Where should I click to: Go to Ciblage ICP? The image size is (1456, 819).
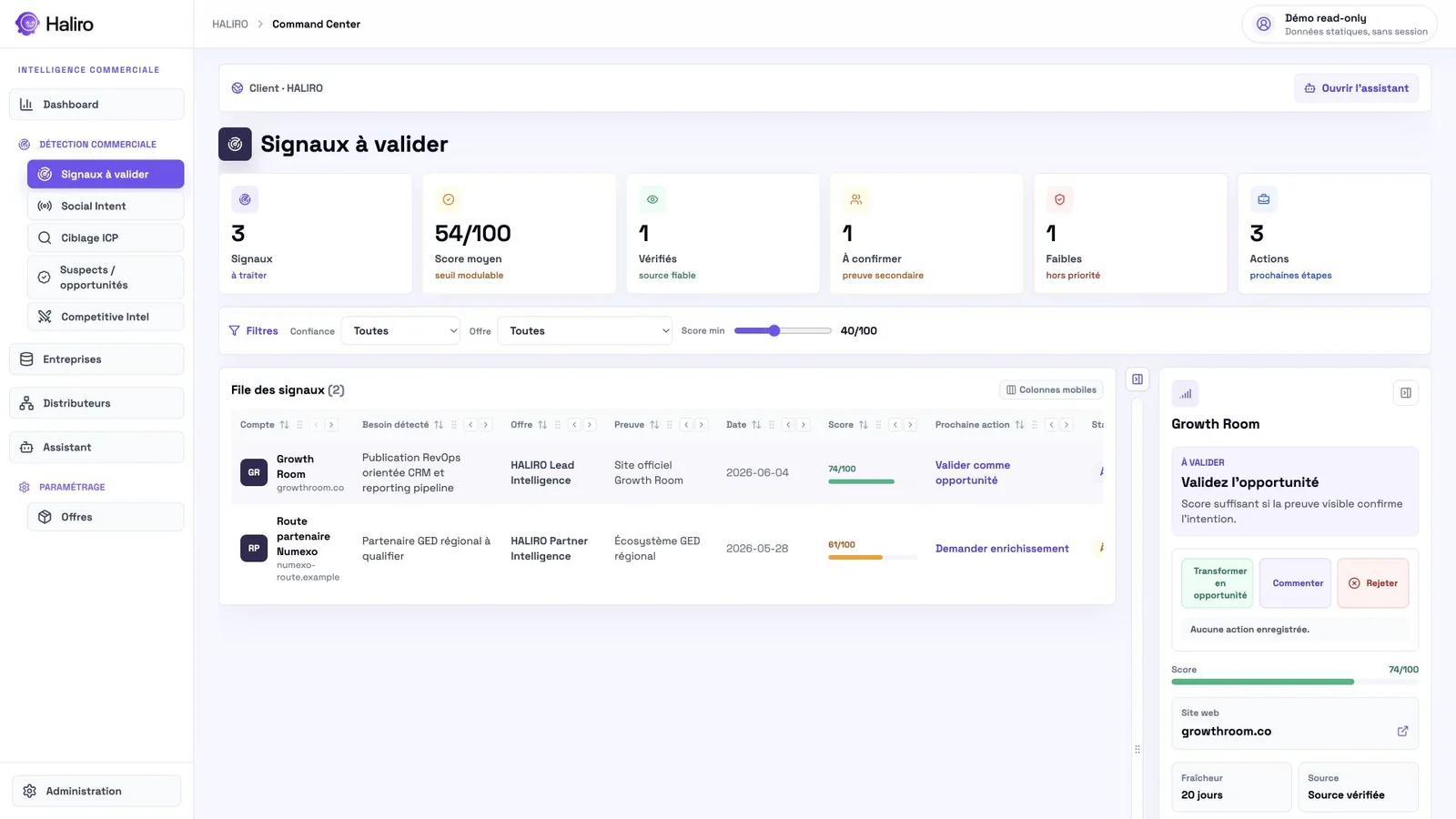[106, 238]
